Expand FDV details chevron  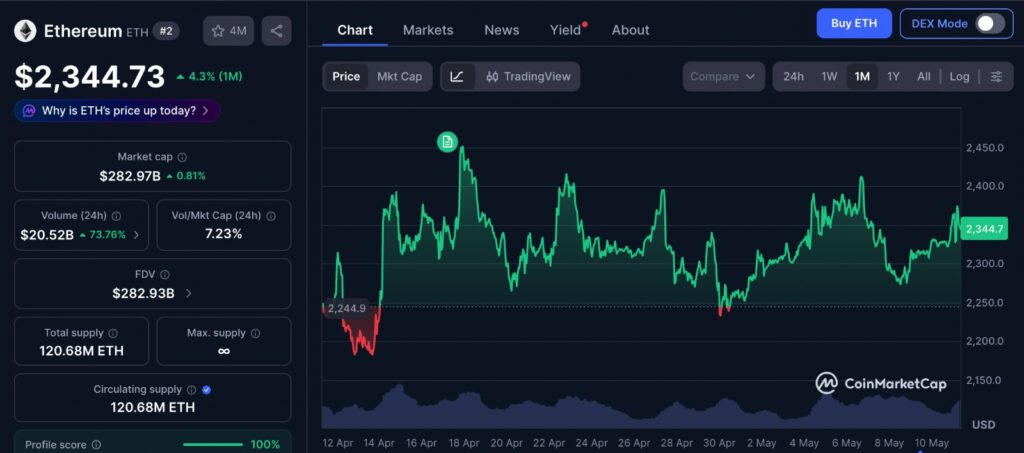pos(189,294)
